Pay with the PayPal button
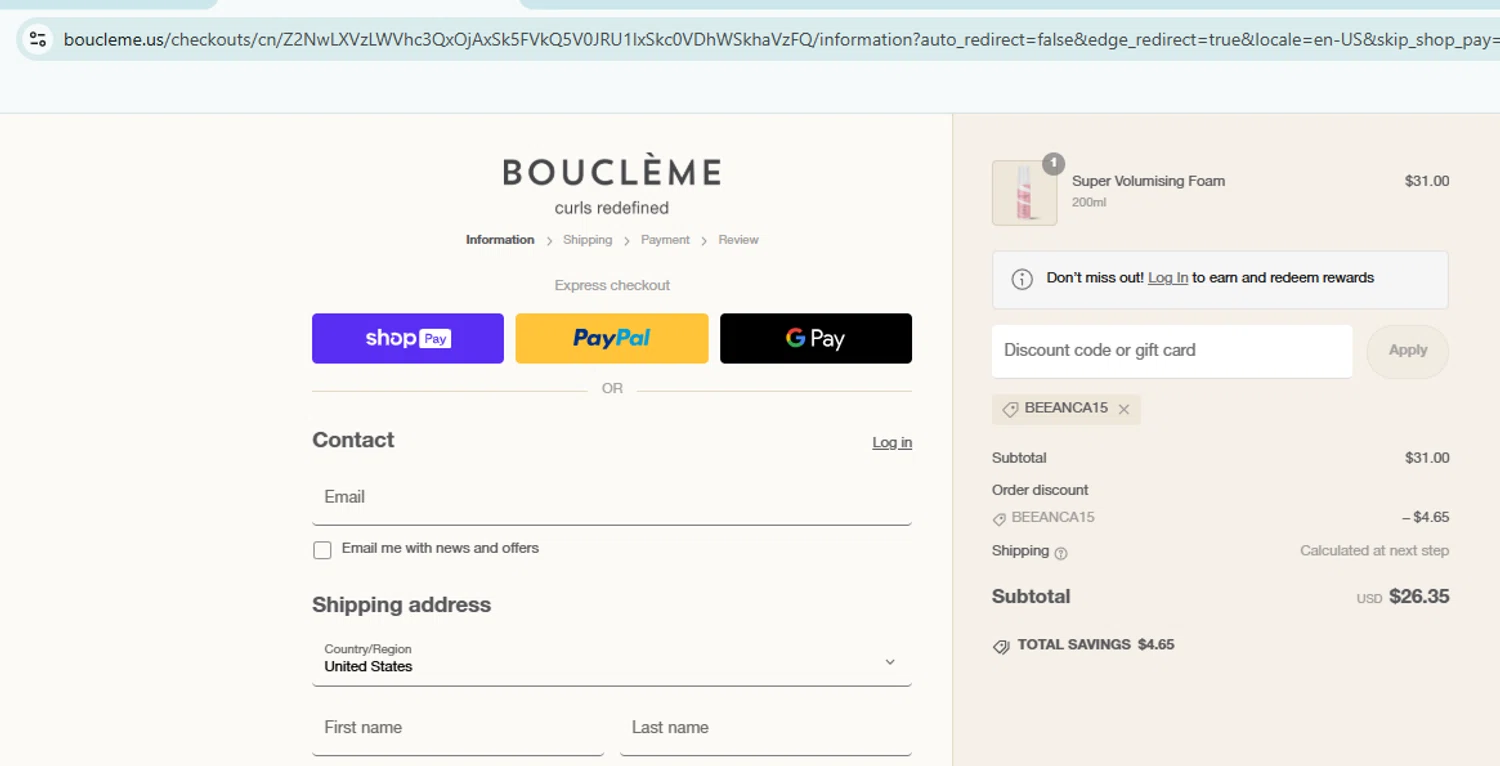 pyautogui.click(x=612, y=338)
